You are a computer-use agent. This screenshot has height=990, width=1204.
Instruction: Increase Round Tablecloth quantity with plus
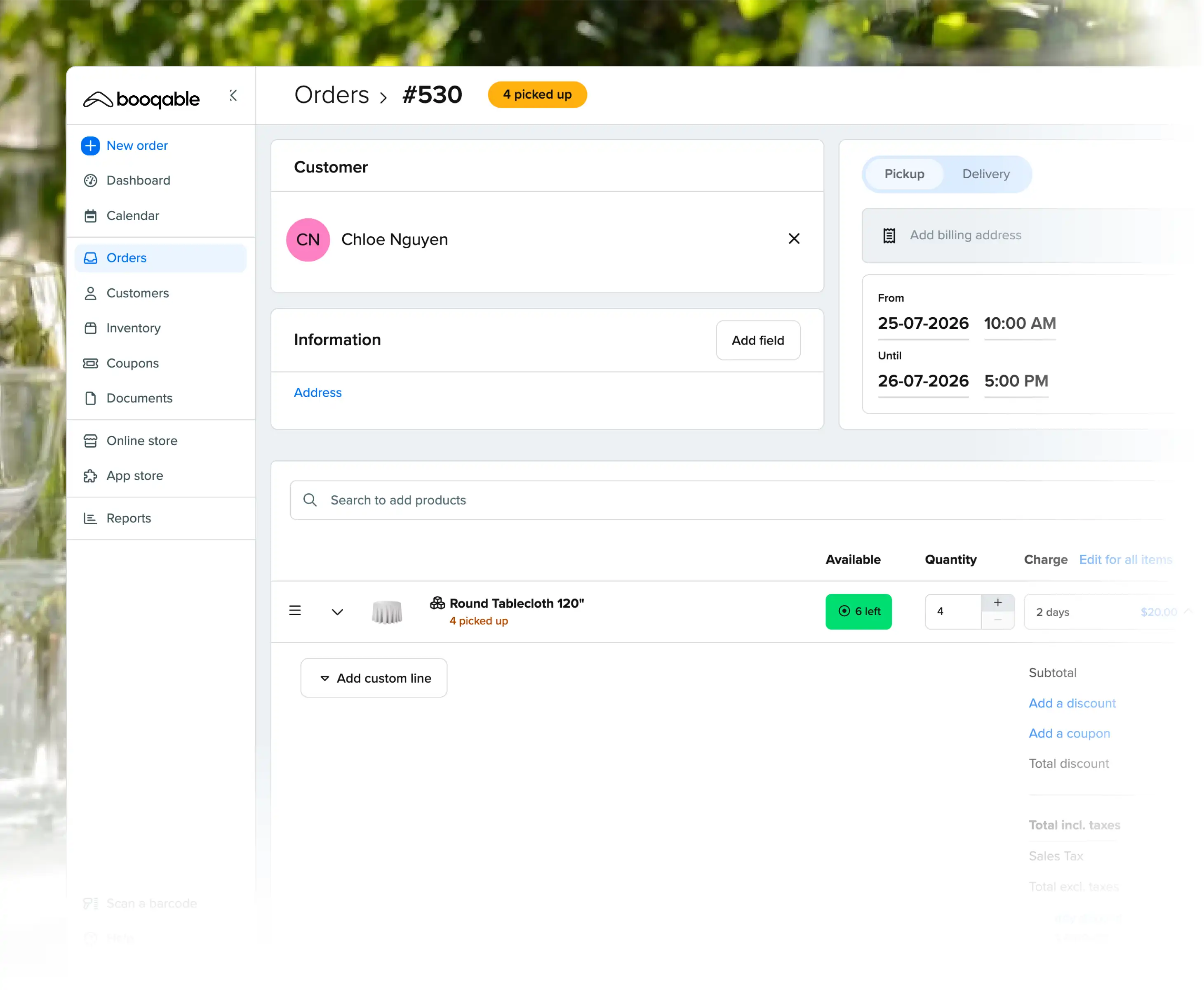tap(998, 603)
